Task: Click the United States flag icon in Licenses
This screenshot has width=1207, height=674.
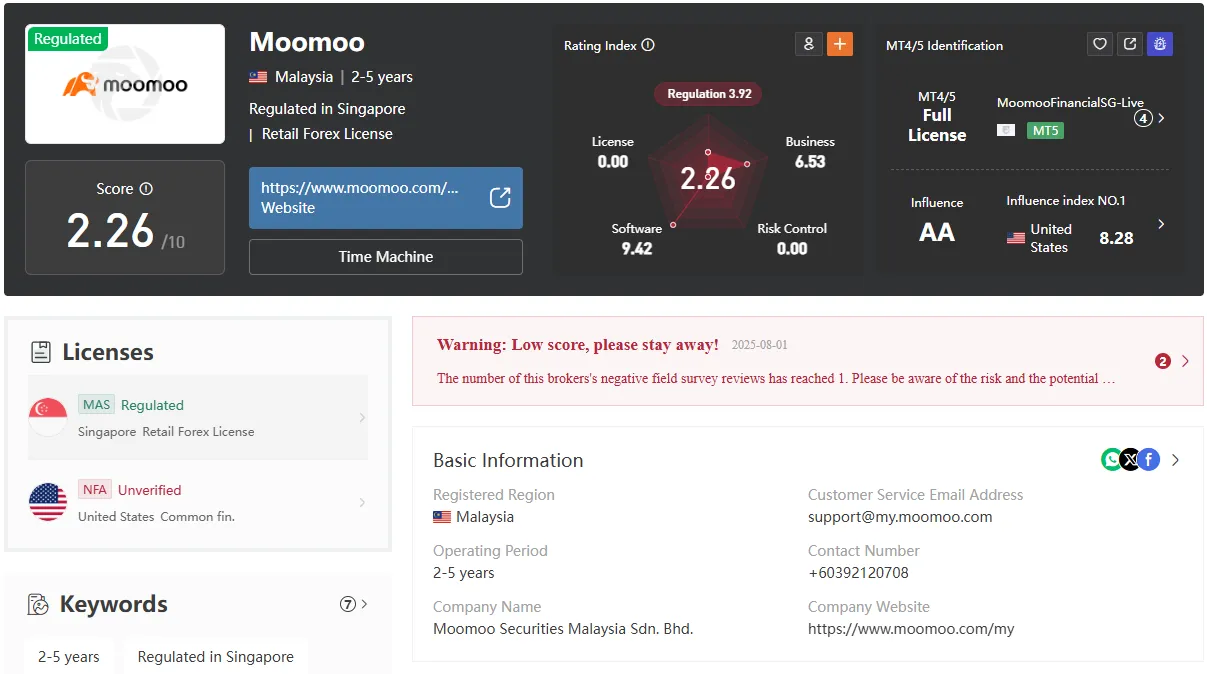Action: pos(48,502)
